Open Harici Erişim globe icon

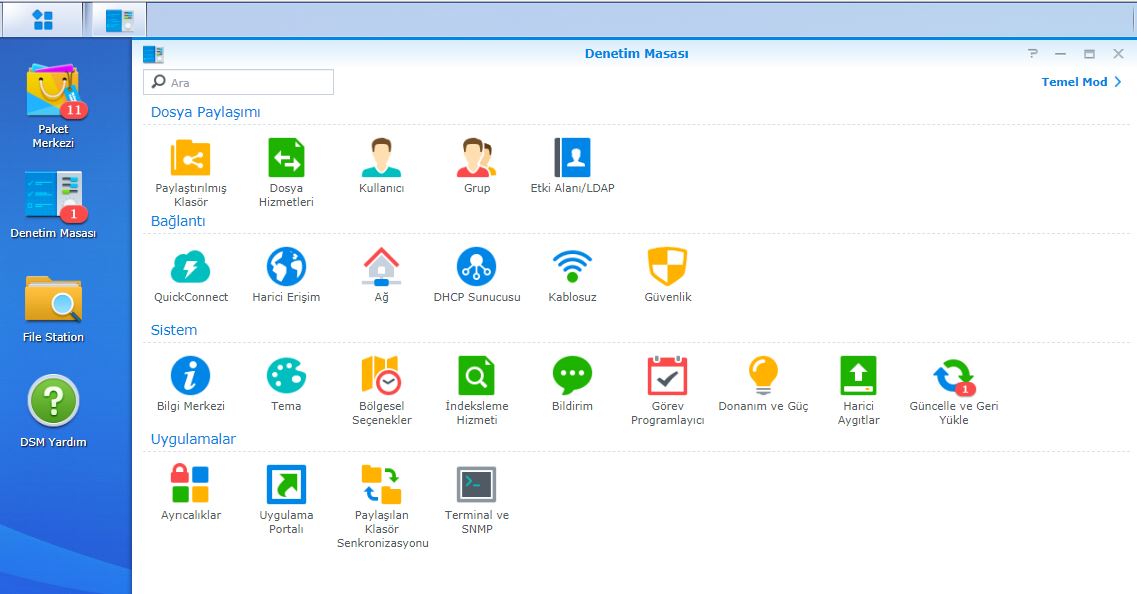pyautogui.click(x=286, y=267)
